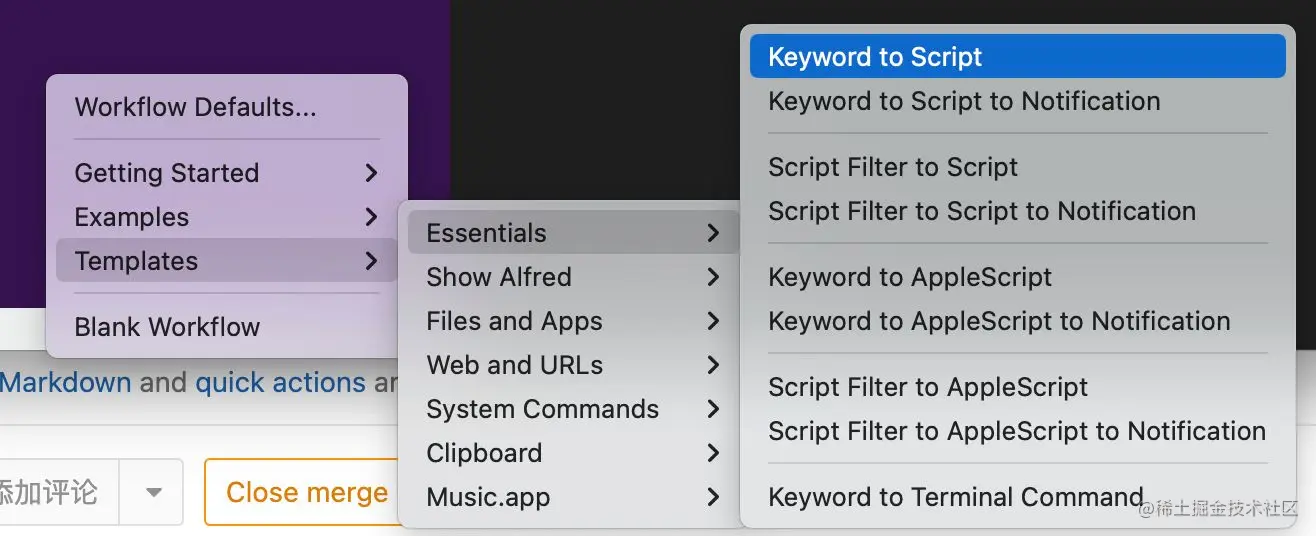The image size is (1316, 536).
Task: Choose Keyword to AppleScript template
Action: (x=909, y=277)
